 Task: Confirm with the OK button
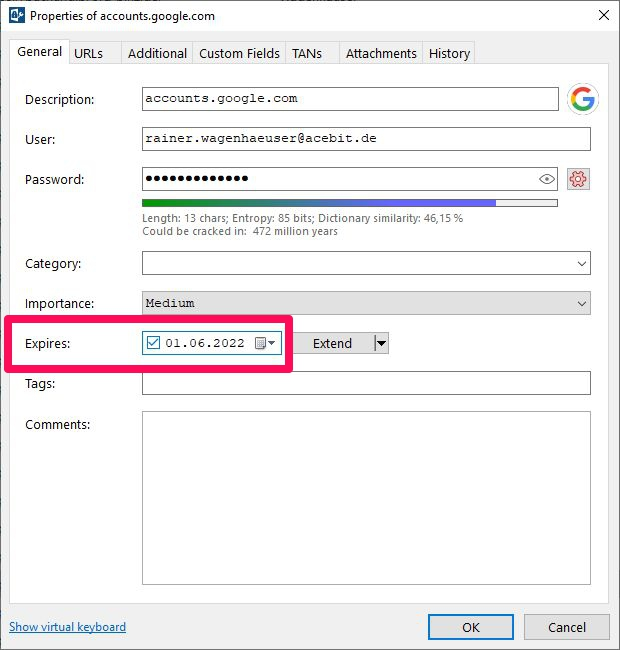tap(471, 627)
